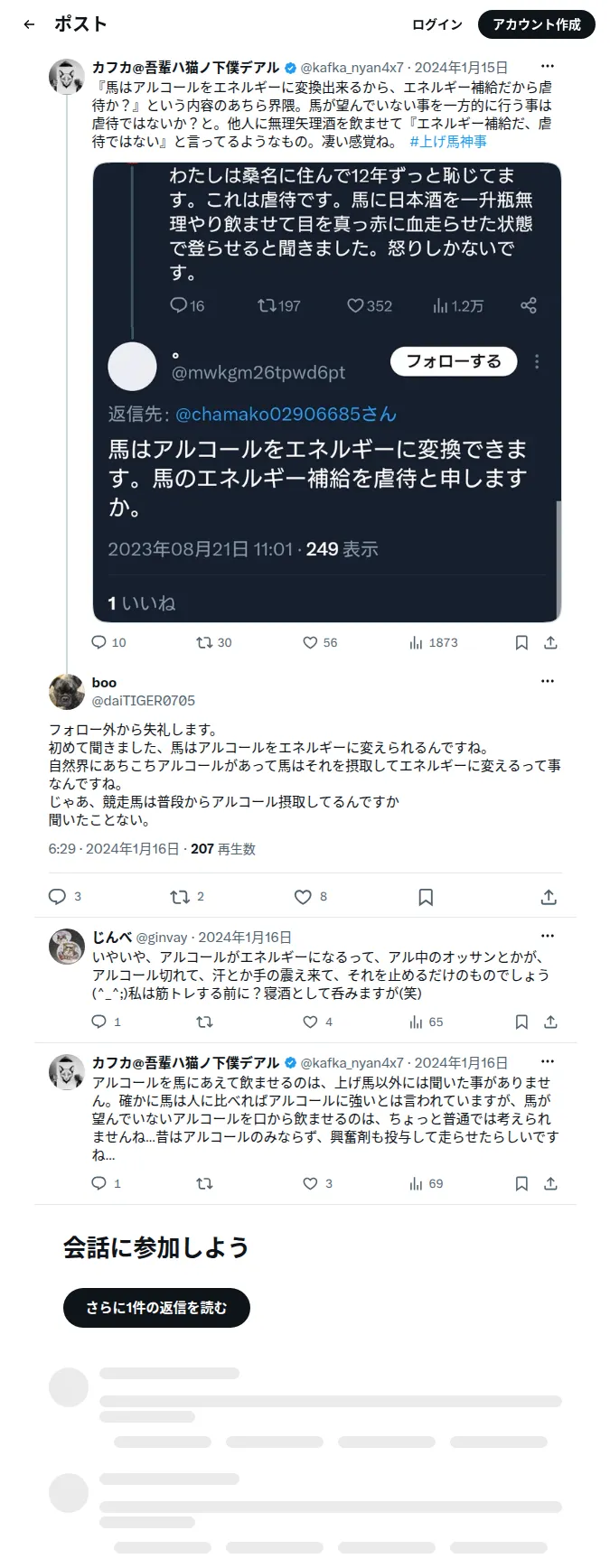This screenshot has height=1568, width=610.
Task: Share boo's post via upload icon
Action: coord(549,897)
